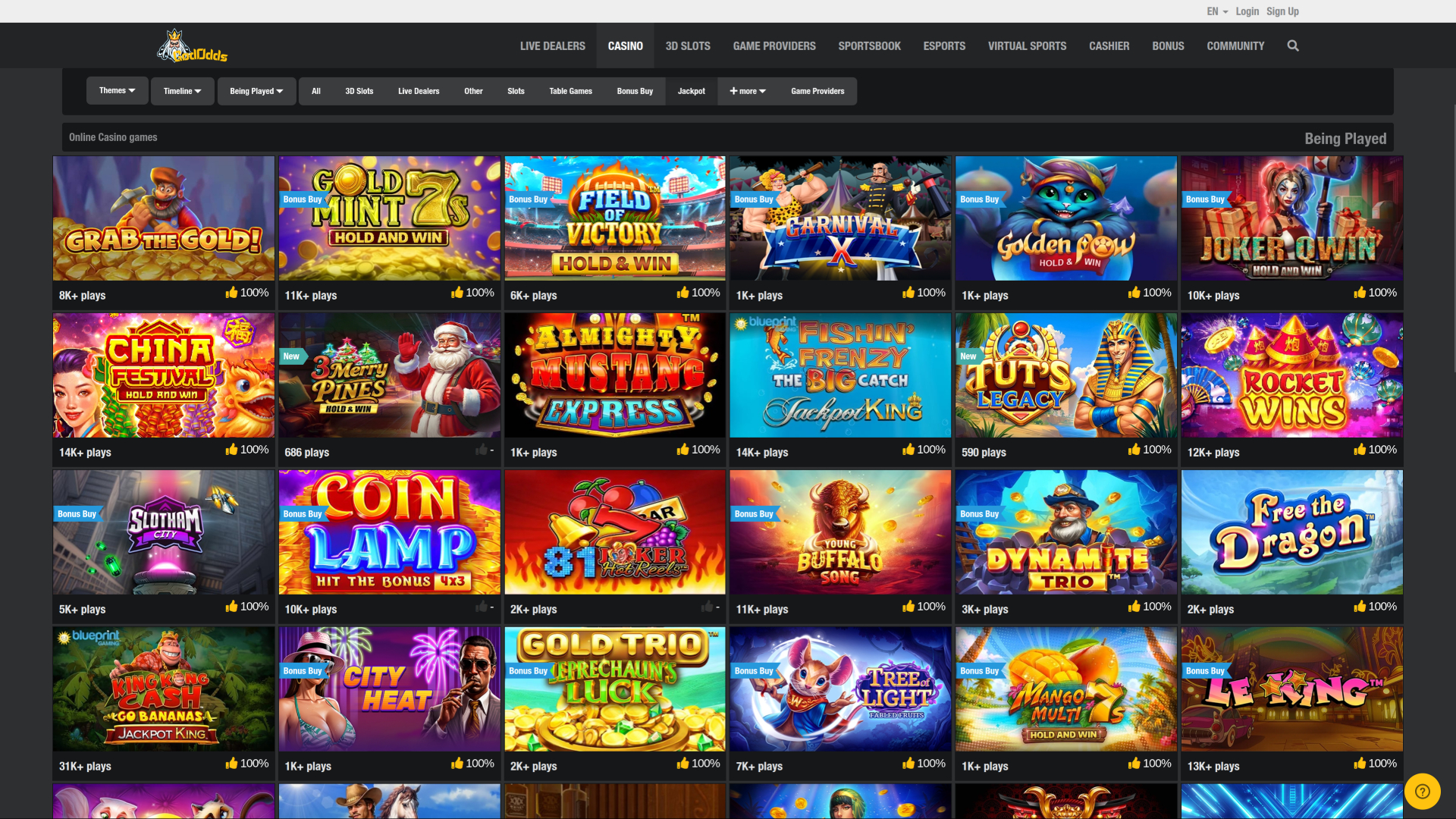Click the thumbs-up icon on China Festival
The image size is (1456, 819).
[232, 449]
